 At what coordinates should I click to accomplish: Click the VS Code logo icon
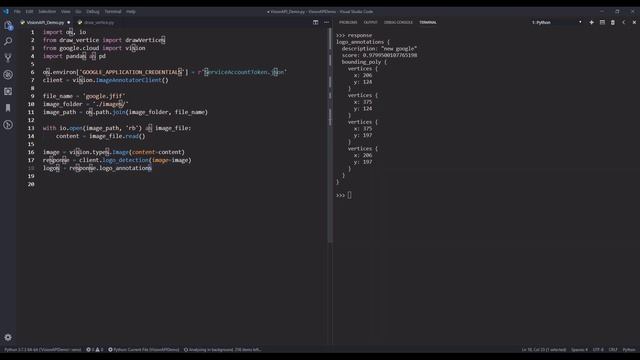pos(6,11)
